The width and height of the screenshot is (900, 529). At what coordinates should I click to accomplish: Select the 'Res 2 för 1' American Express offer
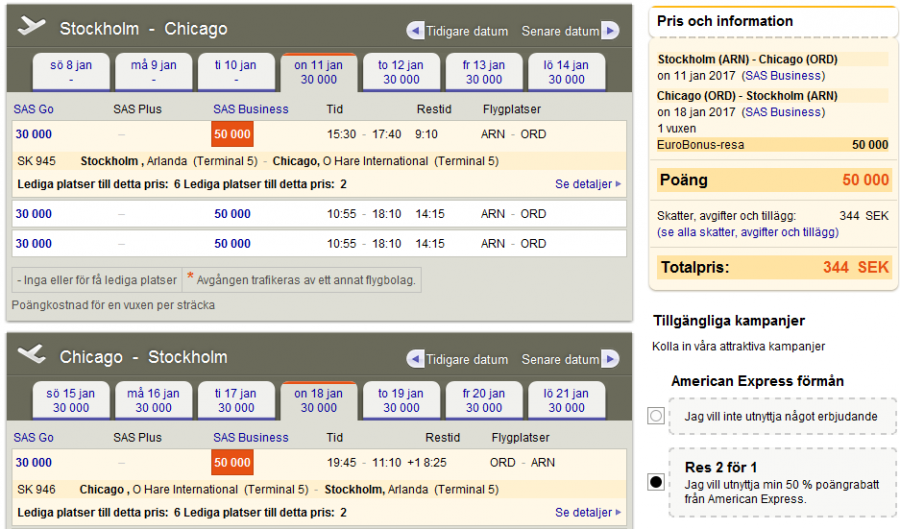[x=656, y=482]
